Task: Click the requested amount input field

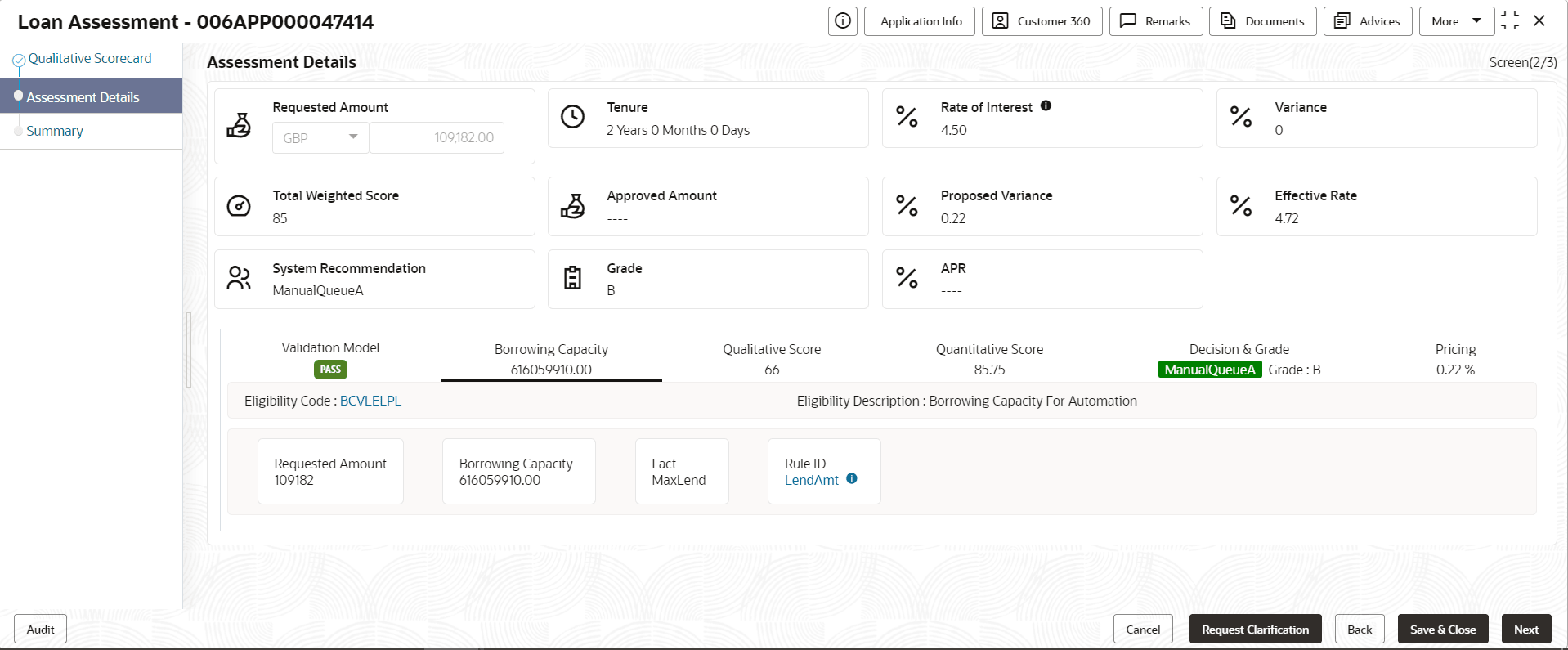Action: [x=437, y=137]
